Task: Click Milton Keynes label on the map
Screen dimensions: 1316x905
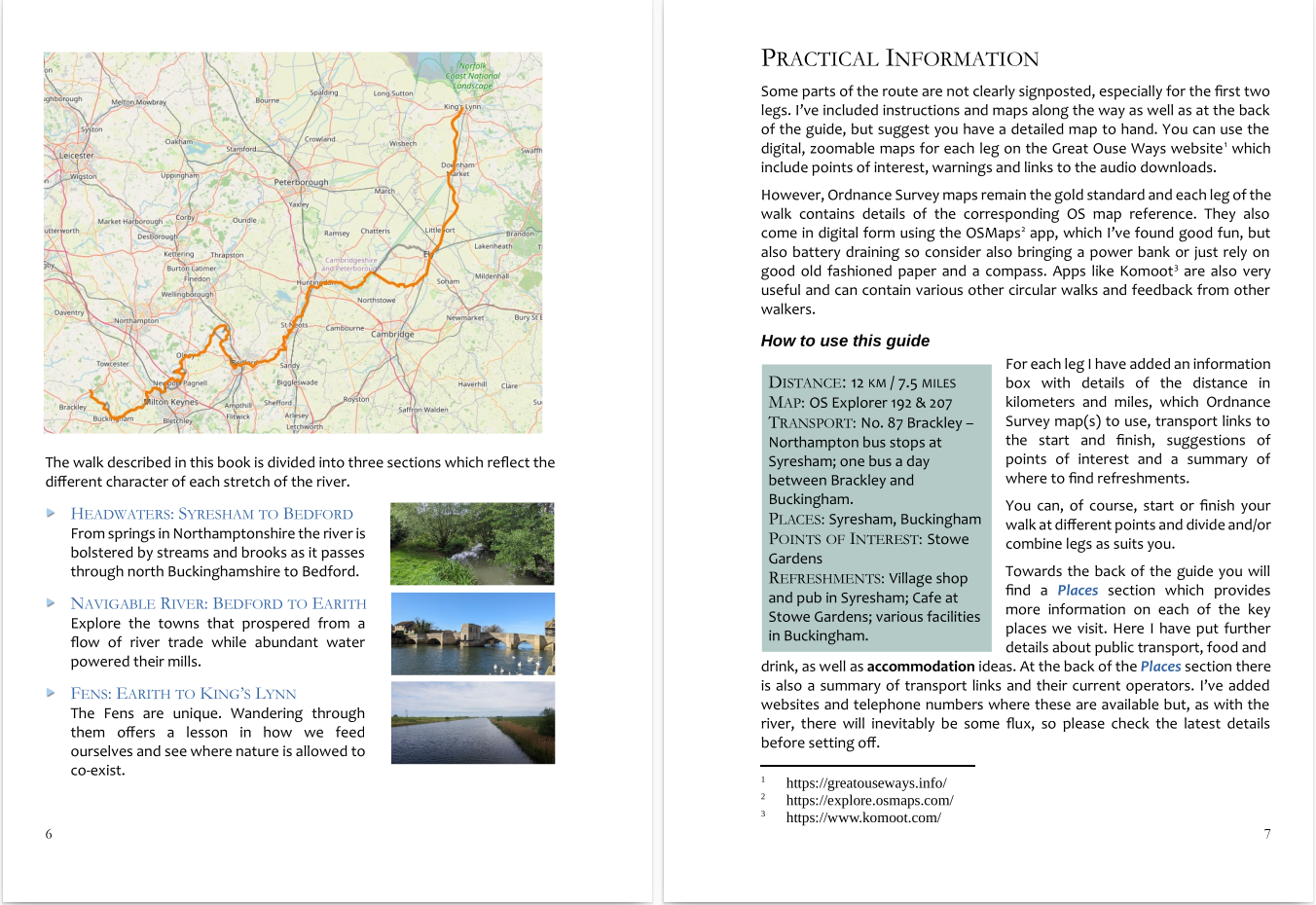Action: click(x=171, y=402)
